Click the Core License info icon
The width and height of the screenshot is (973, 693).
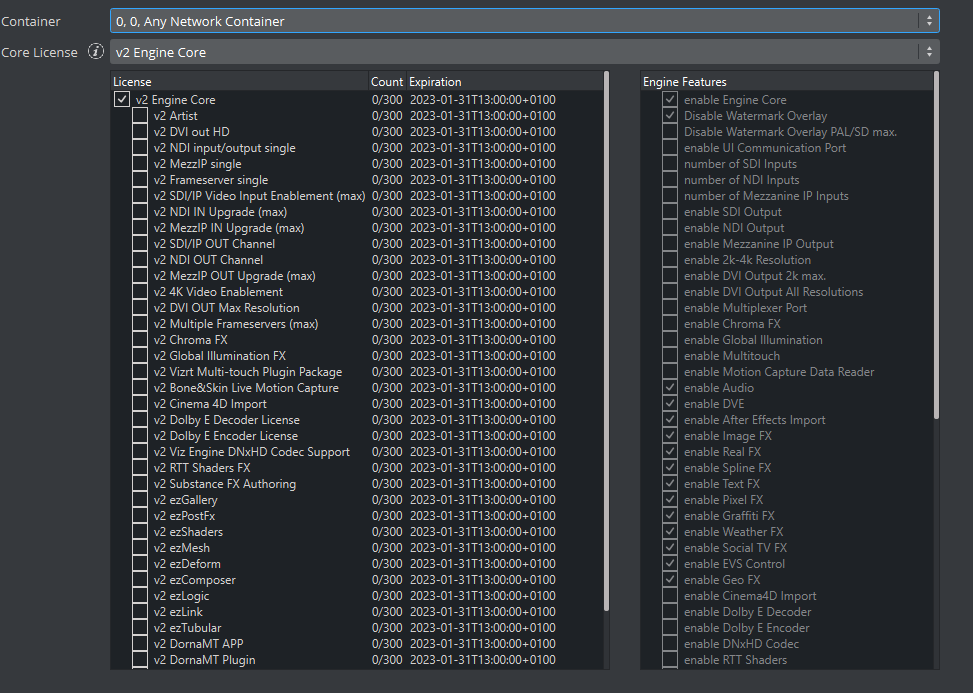96,52
